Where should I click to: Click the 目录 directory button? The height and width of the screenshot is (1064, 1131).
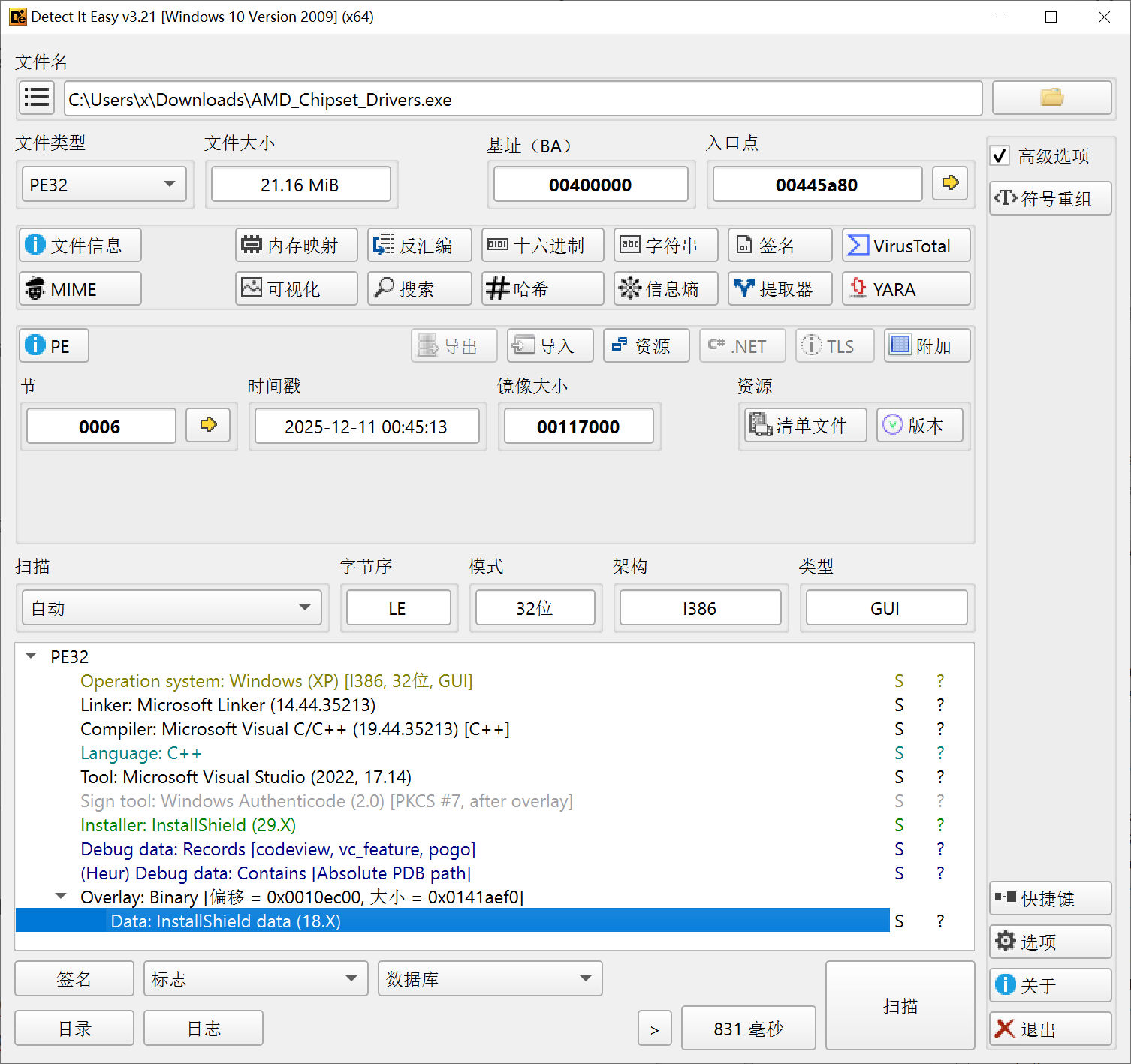[x=74, y=1029]
